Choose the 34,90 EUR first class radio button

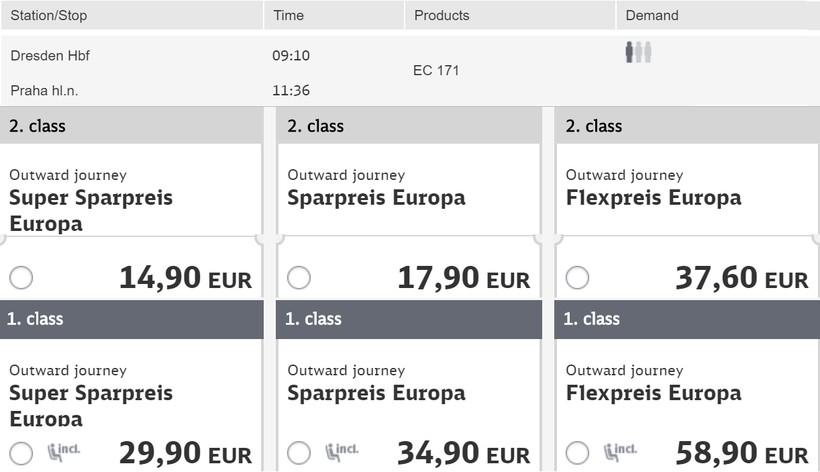pos(298,452)
